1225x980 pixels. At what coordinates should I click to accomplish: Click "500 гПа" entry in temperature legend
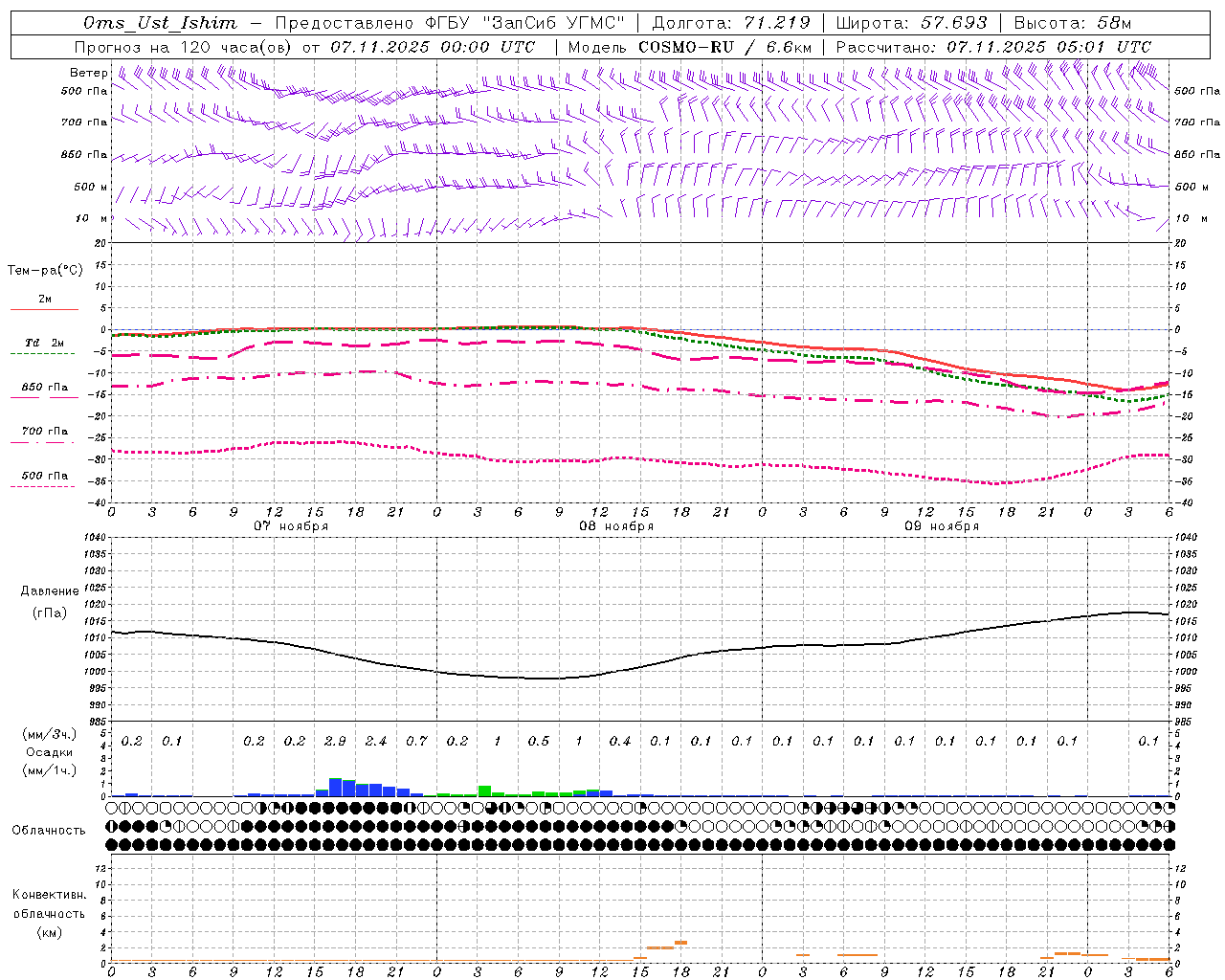click(x=45, y=476)
